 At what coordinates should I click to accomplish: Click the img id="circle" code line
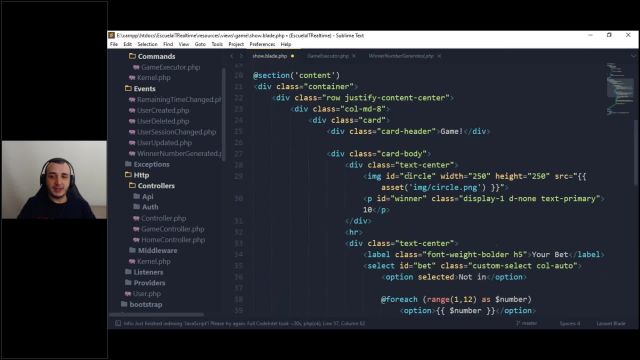[x=475, y=176]
